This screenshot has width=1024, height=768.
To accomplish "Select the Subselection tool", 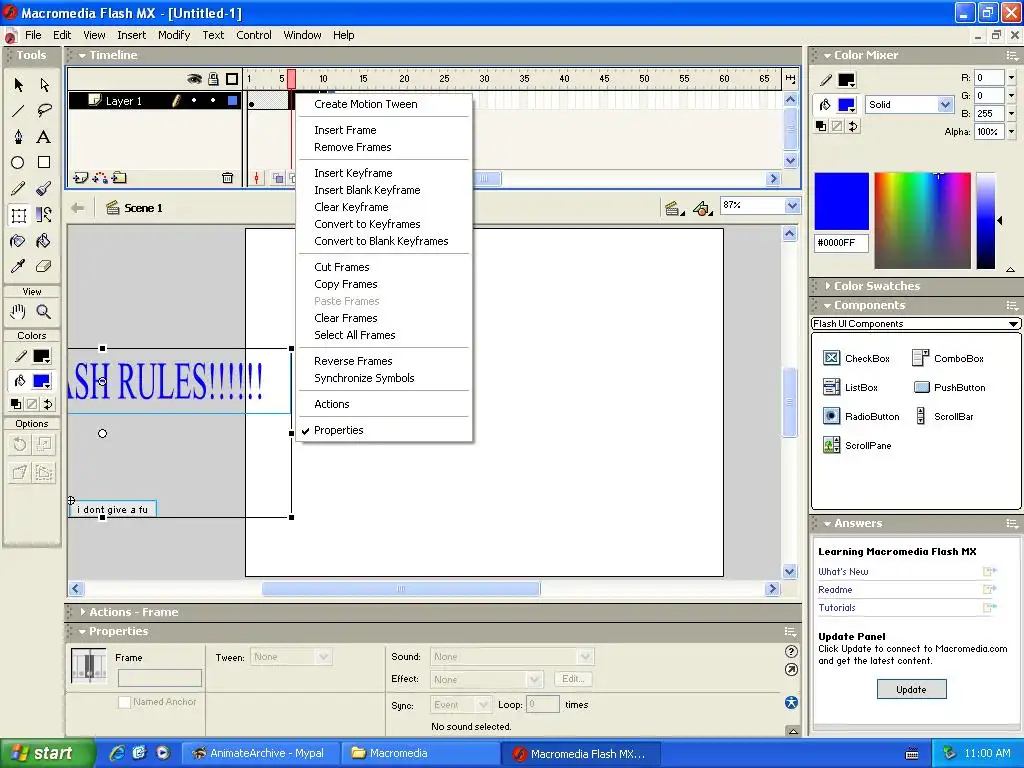I will pyautogui.click(x=44, y=85).
